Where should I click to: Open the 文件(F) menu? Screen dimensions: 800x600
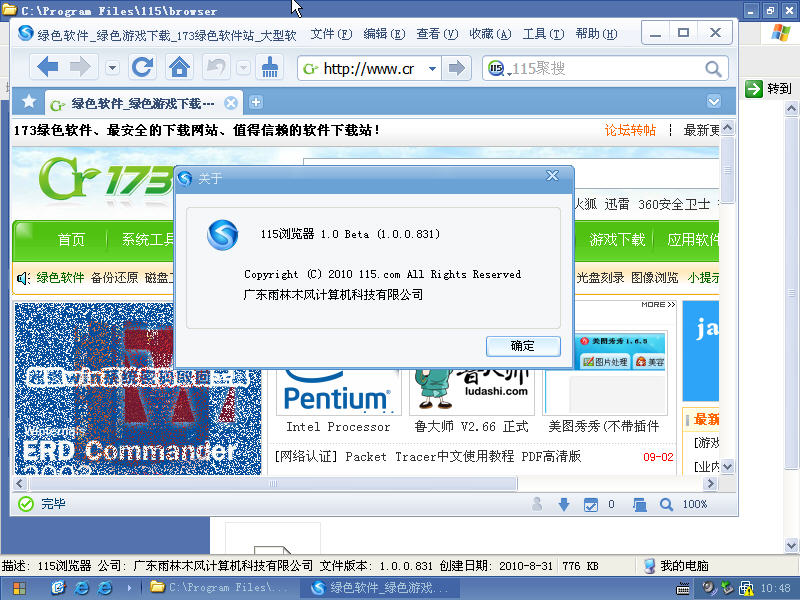coord(331,34)
